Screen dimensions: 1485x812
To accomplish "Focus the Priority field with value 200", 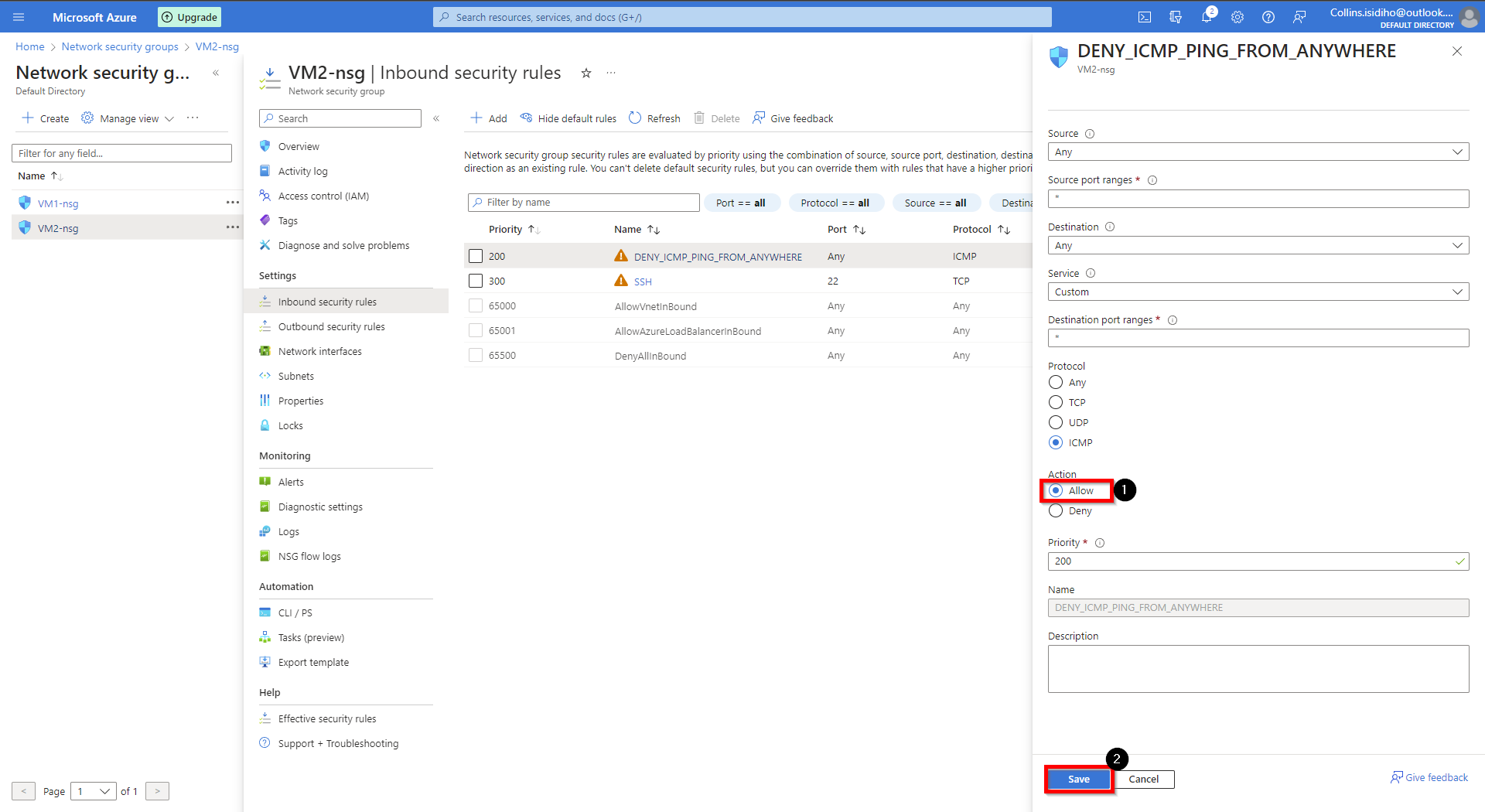I will 1258,561.
